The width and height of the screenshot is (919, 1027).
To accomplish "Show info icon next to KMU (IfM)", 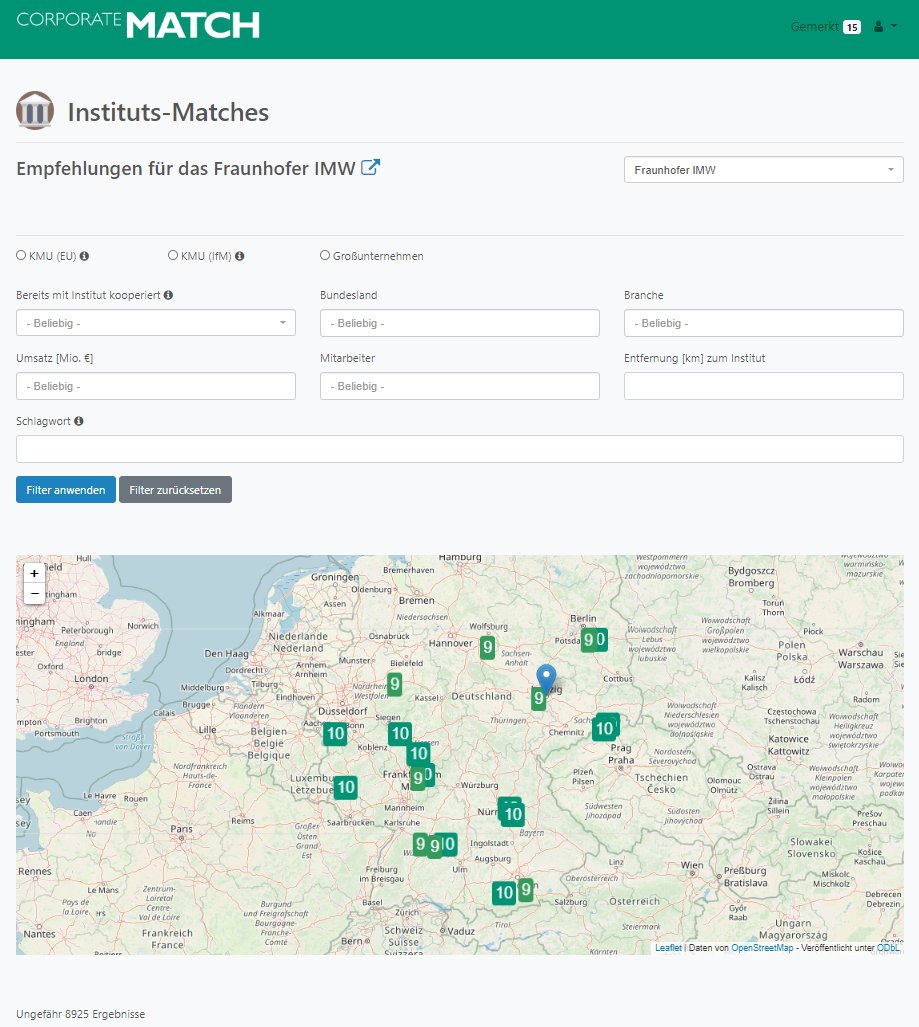I will pos(240,256).
